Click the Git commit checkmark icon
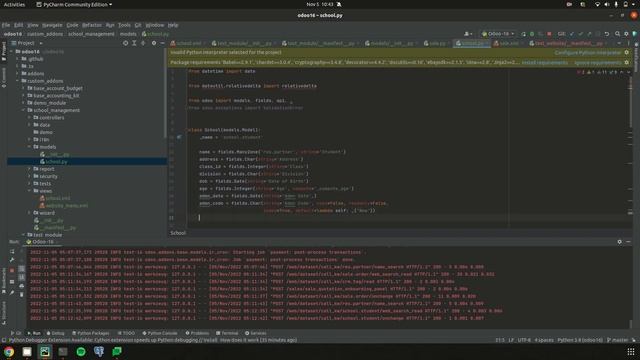The height and width of the screenshot is (360, 640). point(580,34)
